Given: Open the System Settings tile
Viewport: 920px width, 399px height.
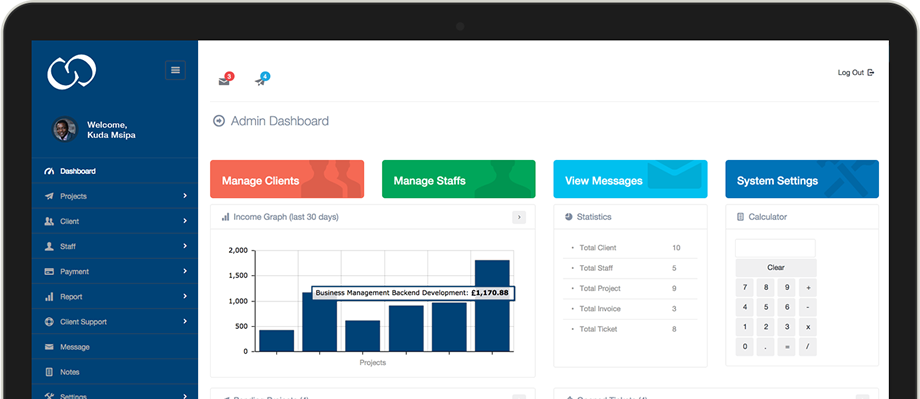Looking at the screenshot, I should [802, 179].
